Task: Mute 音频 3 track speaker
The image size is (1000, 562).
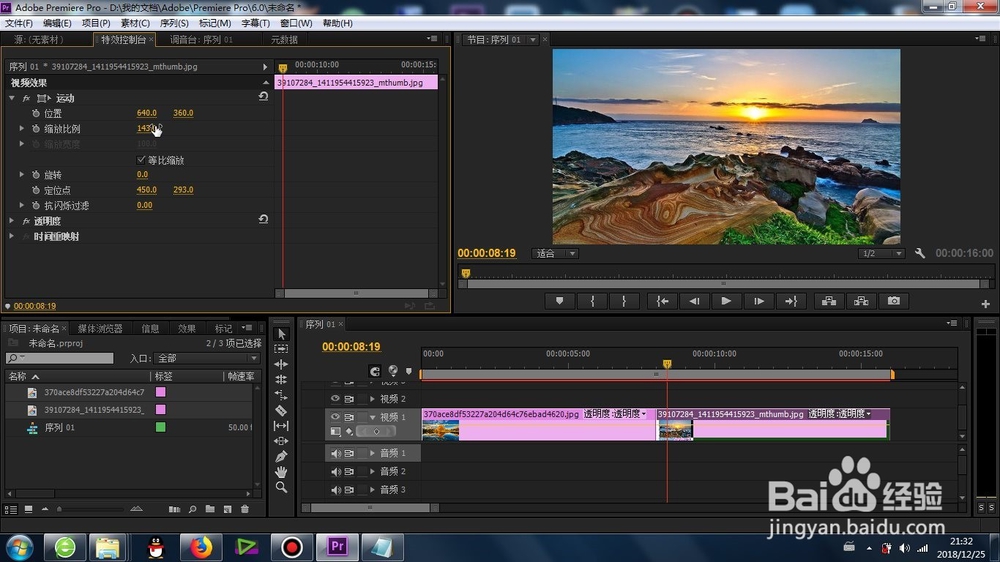Action: point(335,490)
